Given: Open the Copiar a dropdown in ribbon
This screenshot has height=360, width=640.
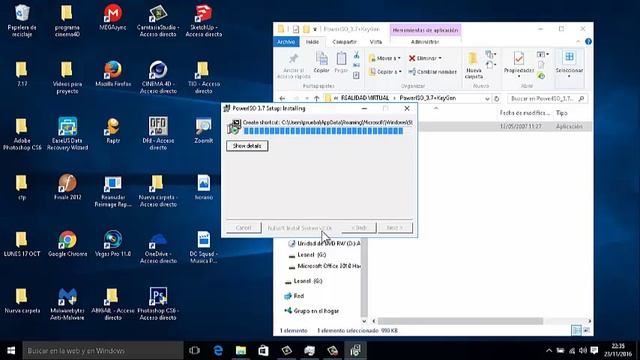Looking at the screenshot, I should [x=385, y=72].
